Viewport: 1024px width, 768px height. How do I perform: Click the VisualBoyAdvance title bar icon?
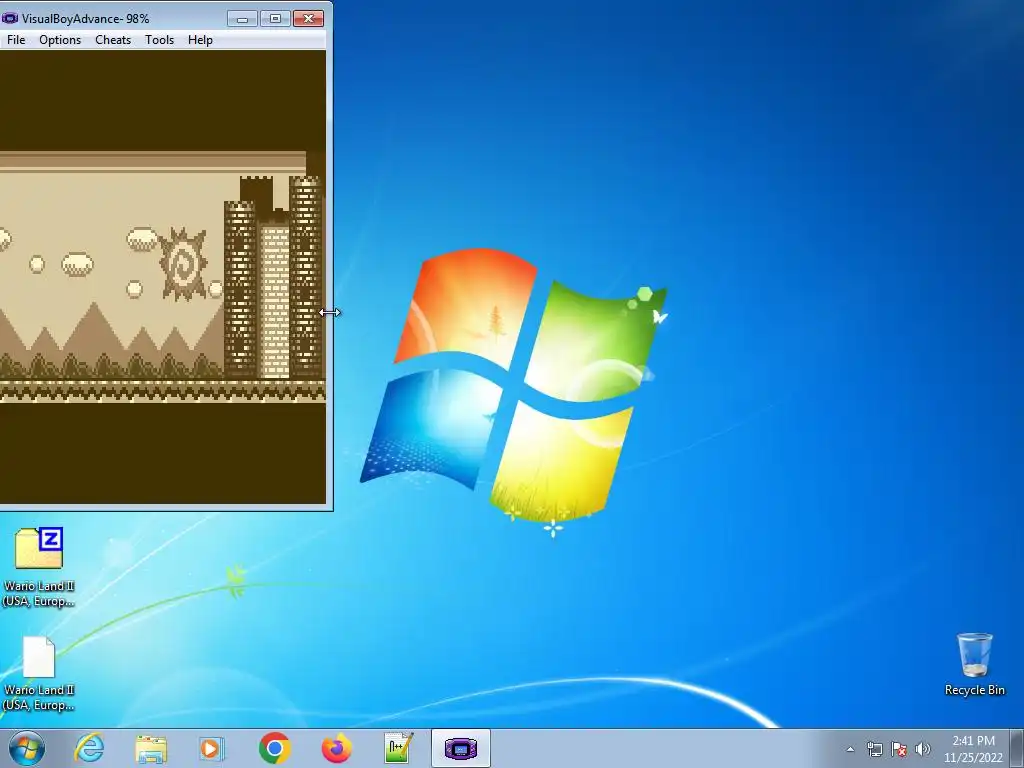pos(10,18)
